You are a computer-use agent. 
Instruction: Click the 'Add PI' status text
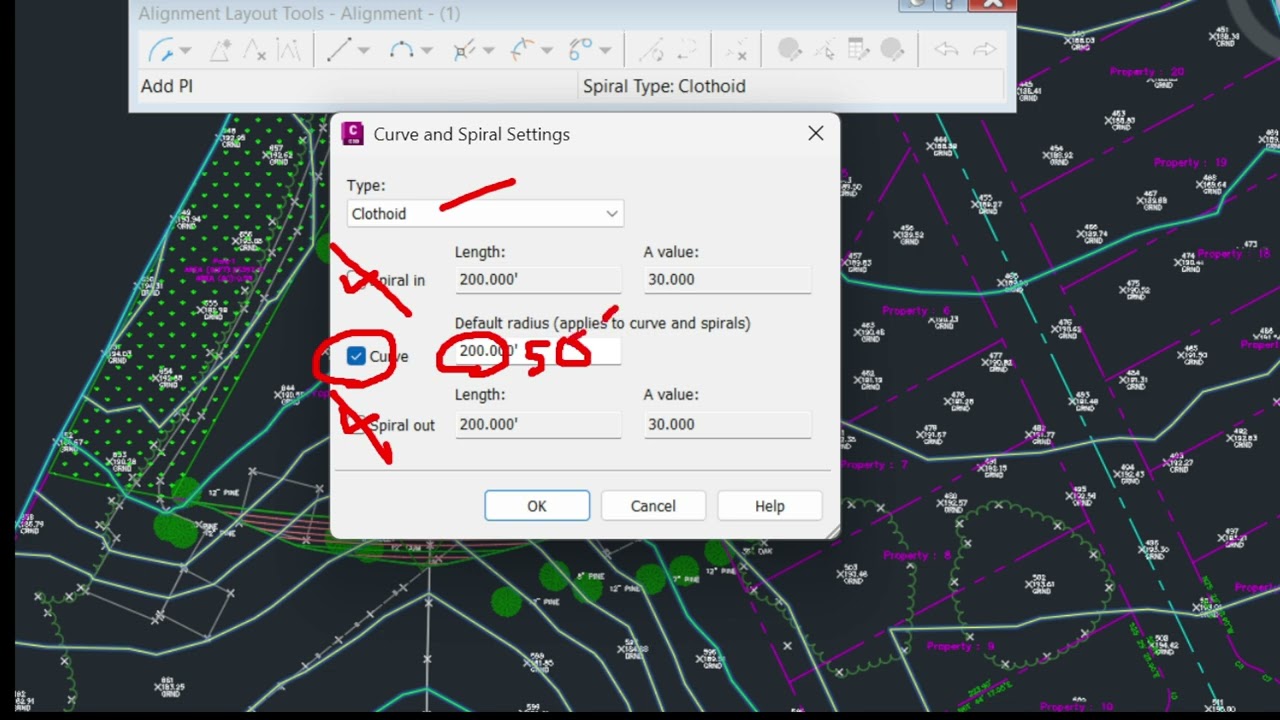(167, 86)
